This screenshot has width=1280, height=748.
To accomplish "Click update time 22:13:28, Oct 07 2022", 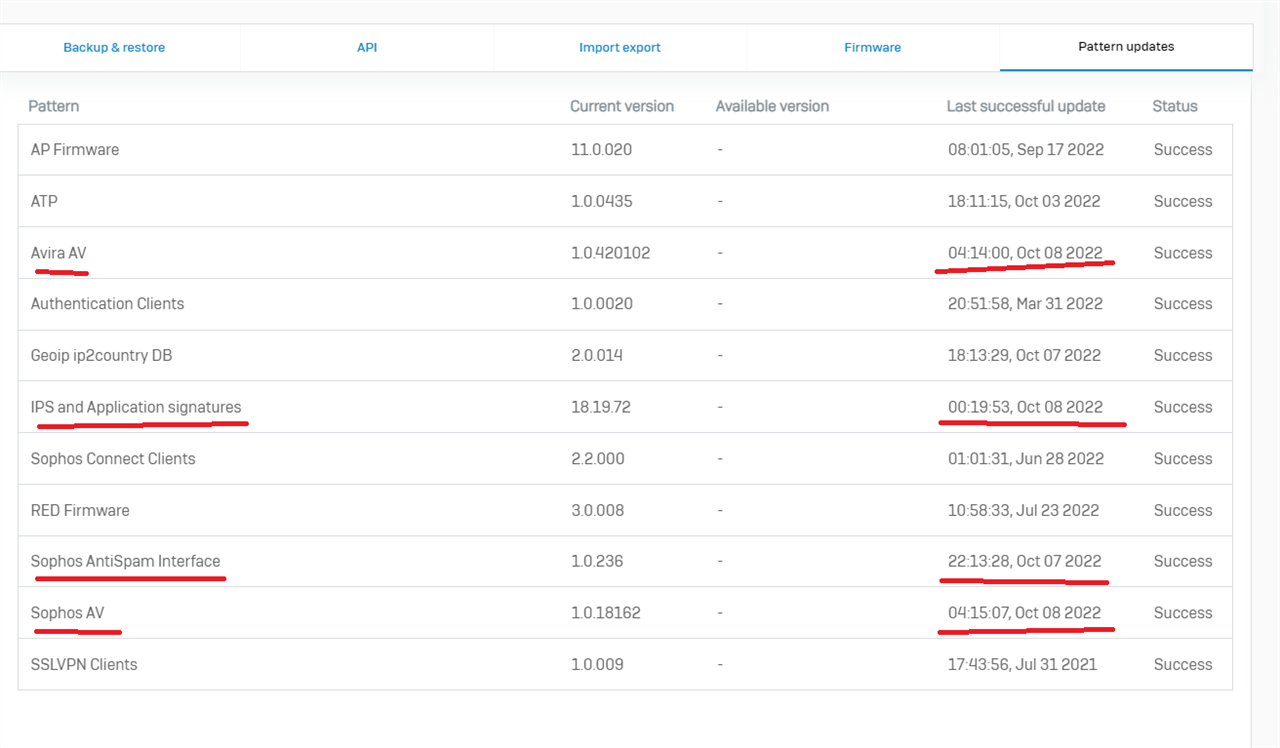I will [x=1025, y=561].
